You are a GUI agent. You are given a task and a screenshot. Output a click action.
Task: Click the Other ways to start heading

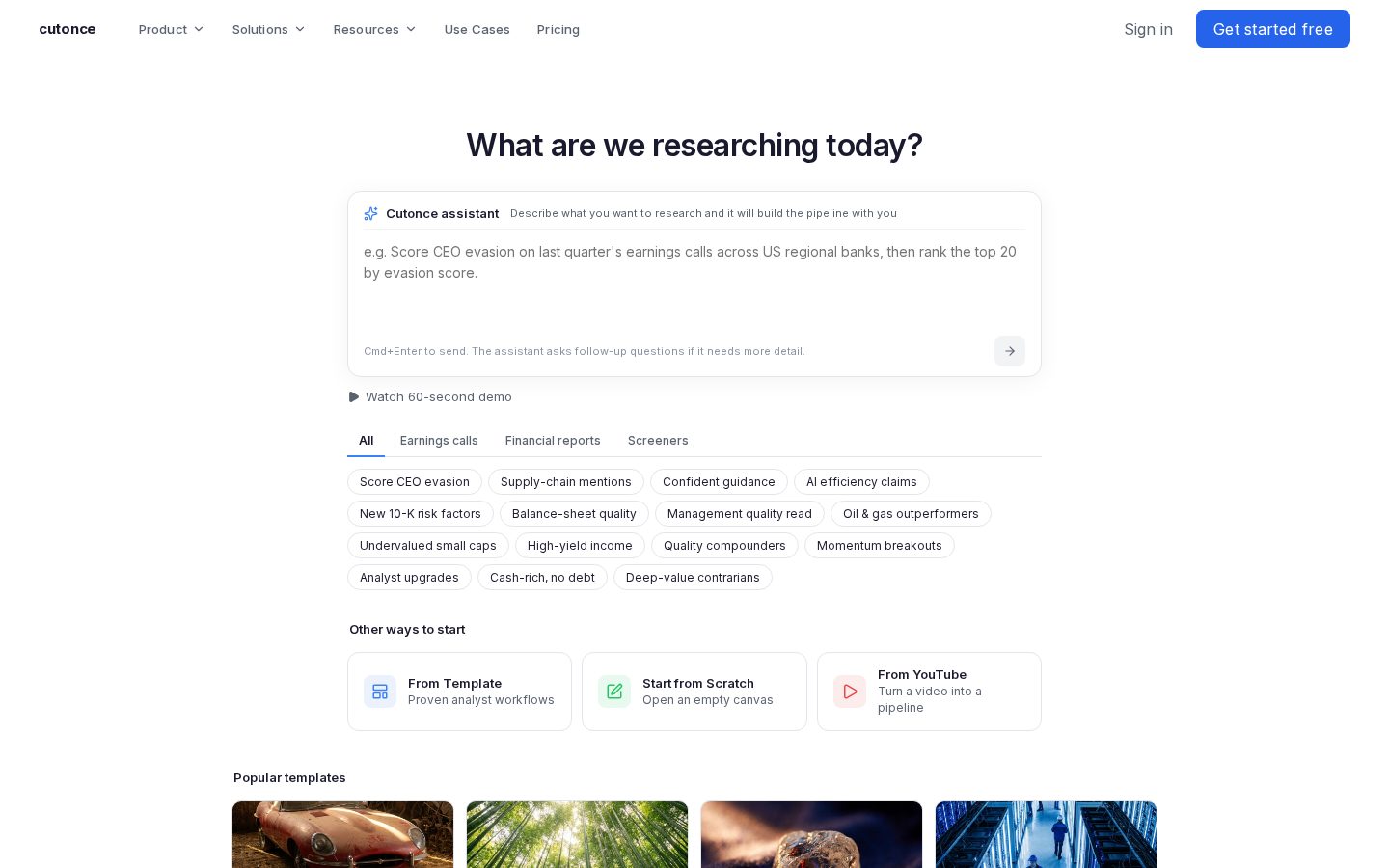pyautogui.click(x=407, y=629)
